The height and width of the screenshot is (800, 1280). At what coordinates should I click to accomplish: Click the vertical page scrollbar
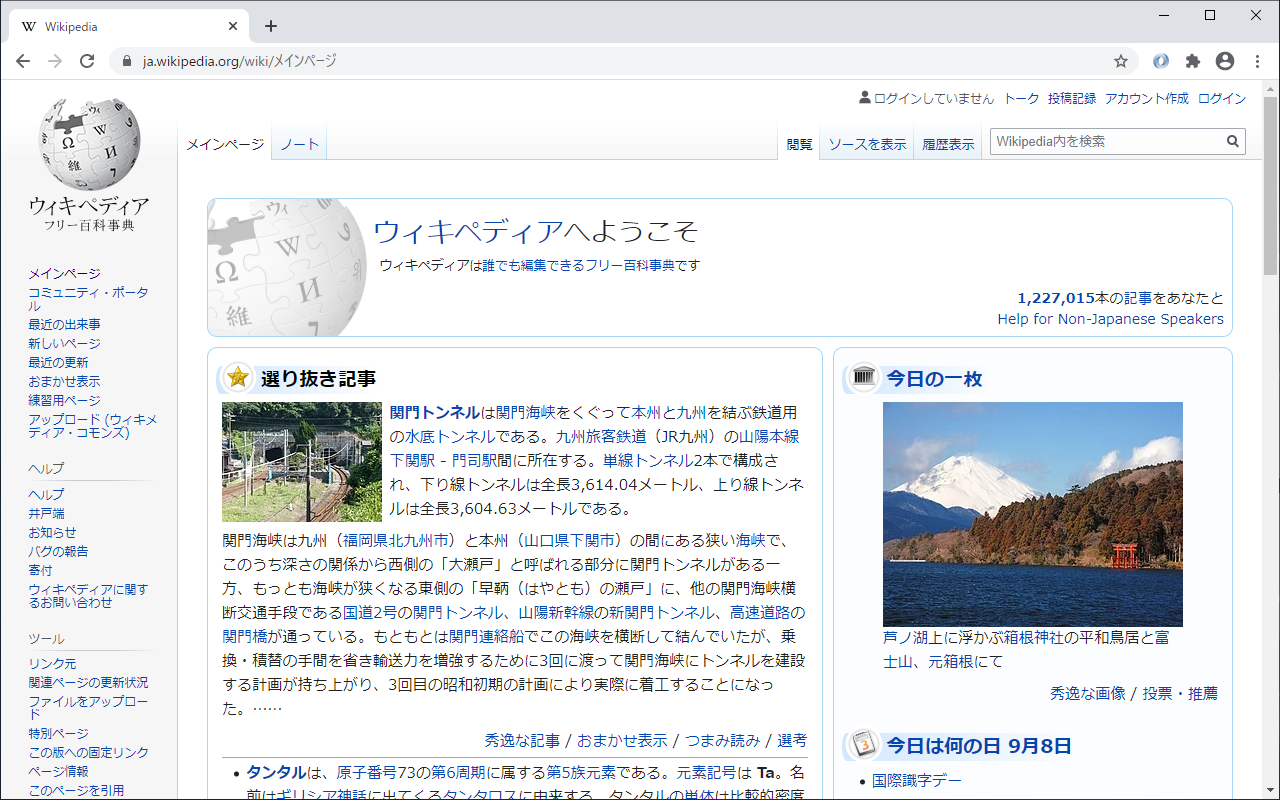[x=1271, y=185]
